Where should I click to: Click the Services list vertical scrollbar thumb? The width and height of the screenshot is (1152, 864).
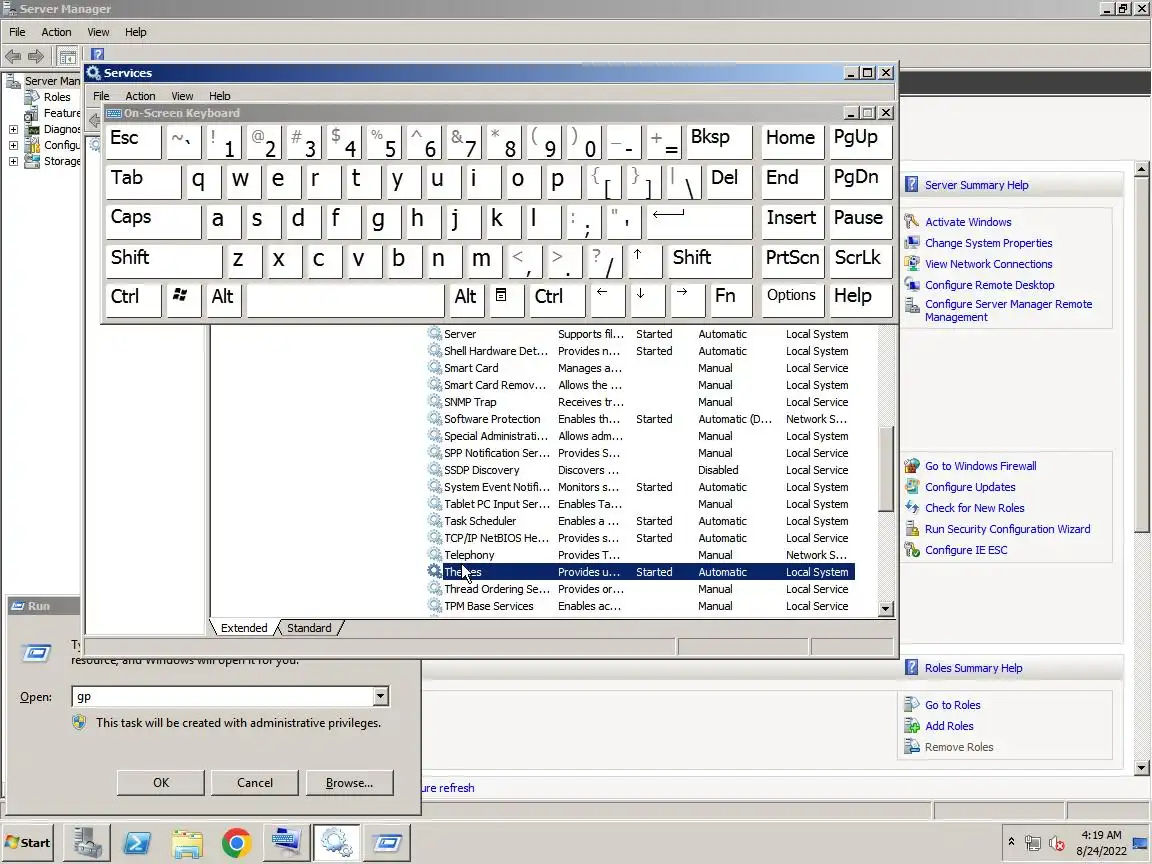pyautogui.click(x=886, y=469)
